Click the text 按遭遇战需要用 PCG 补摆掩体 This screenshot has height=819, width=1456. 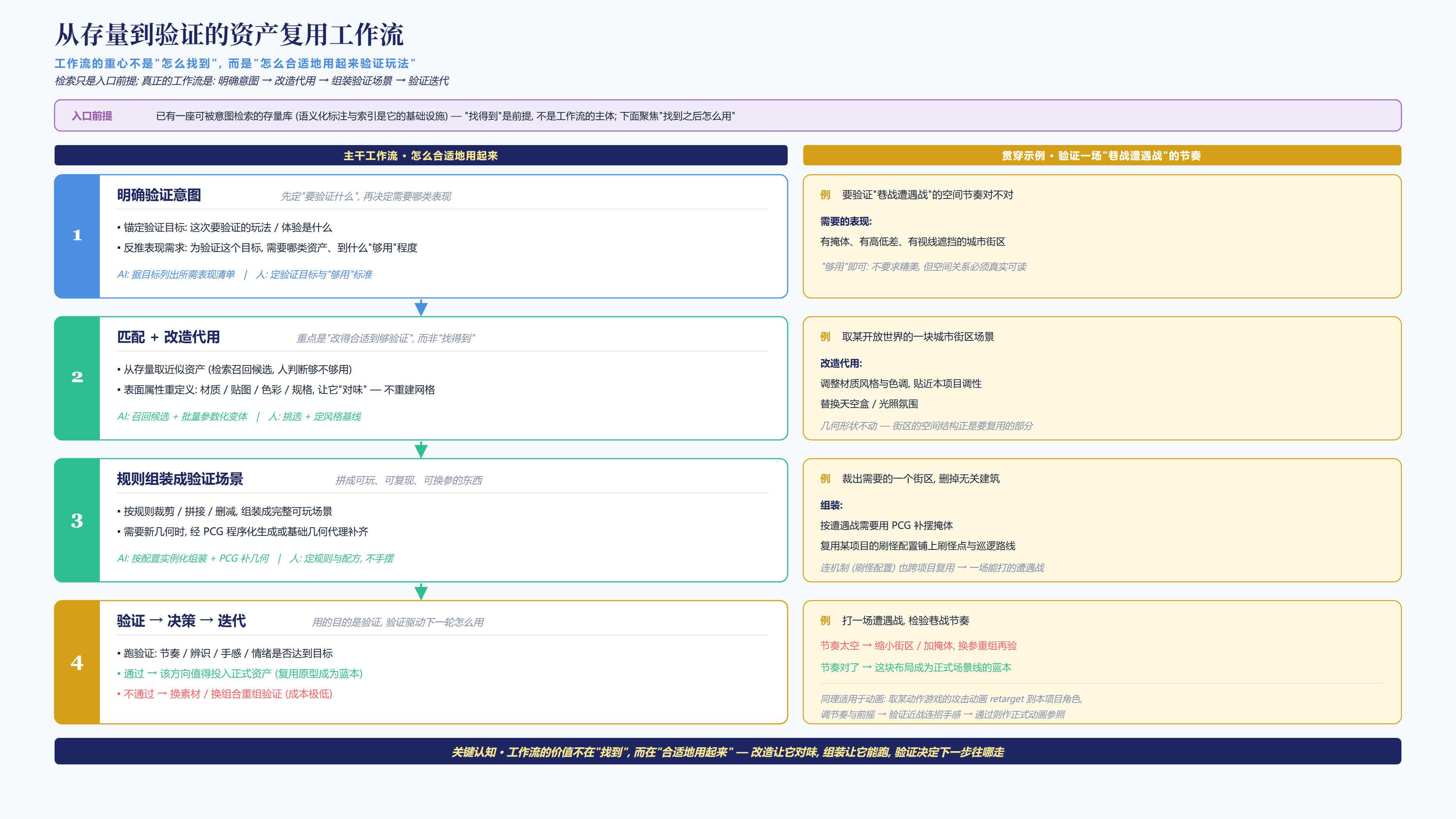point(886,525)
